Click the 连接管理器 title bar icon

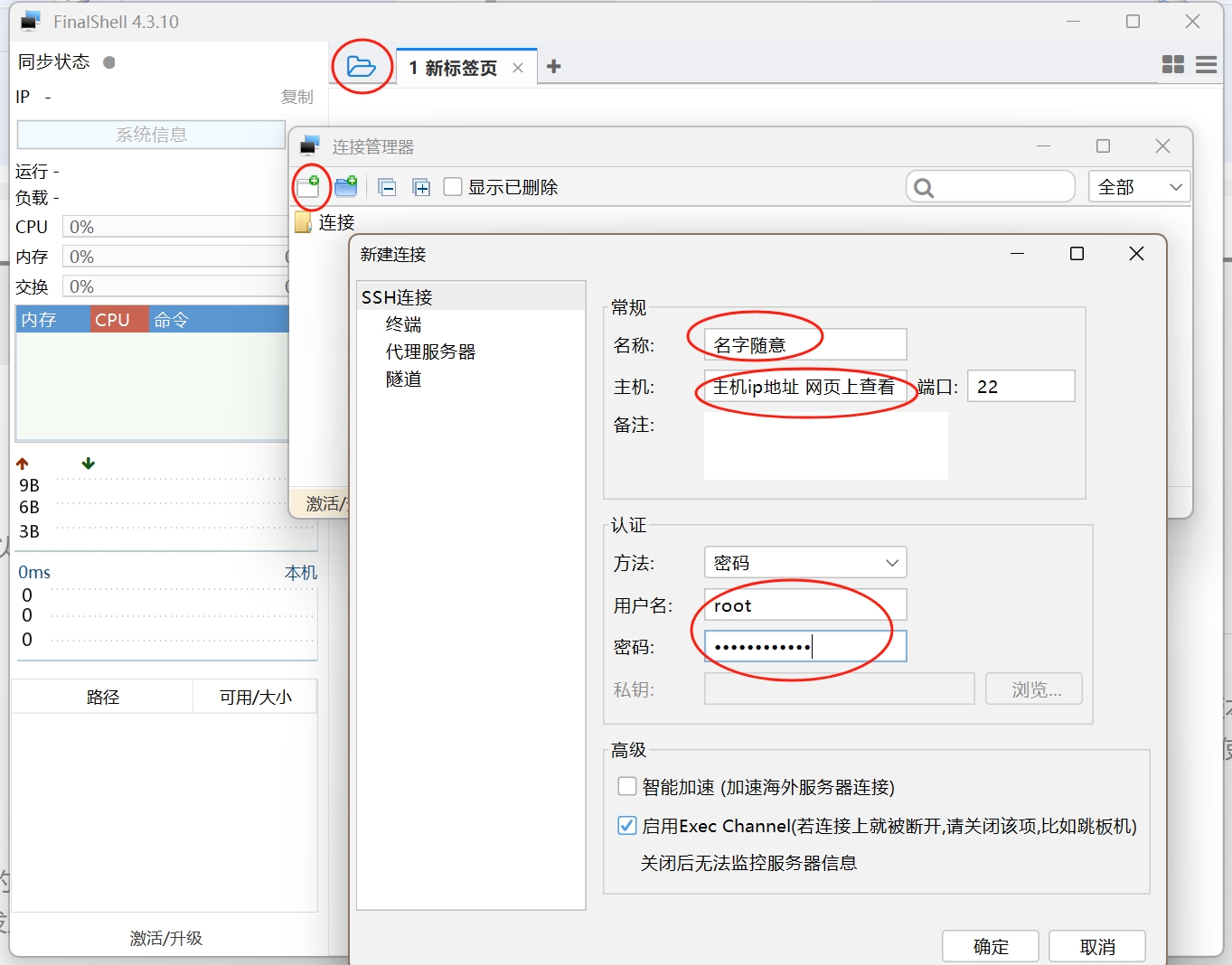(310, 146)
